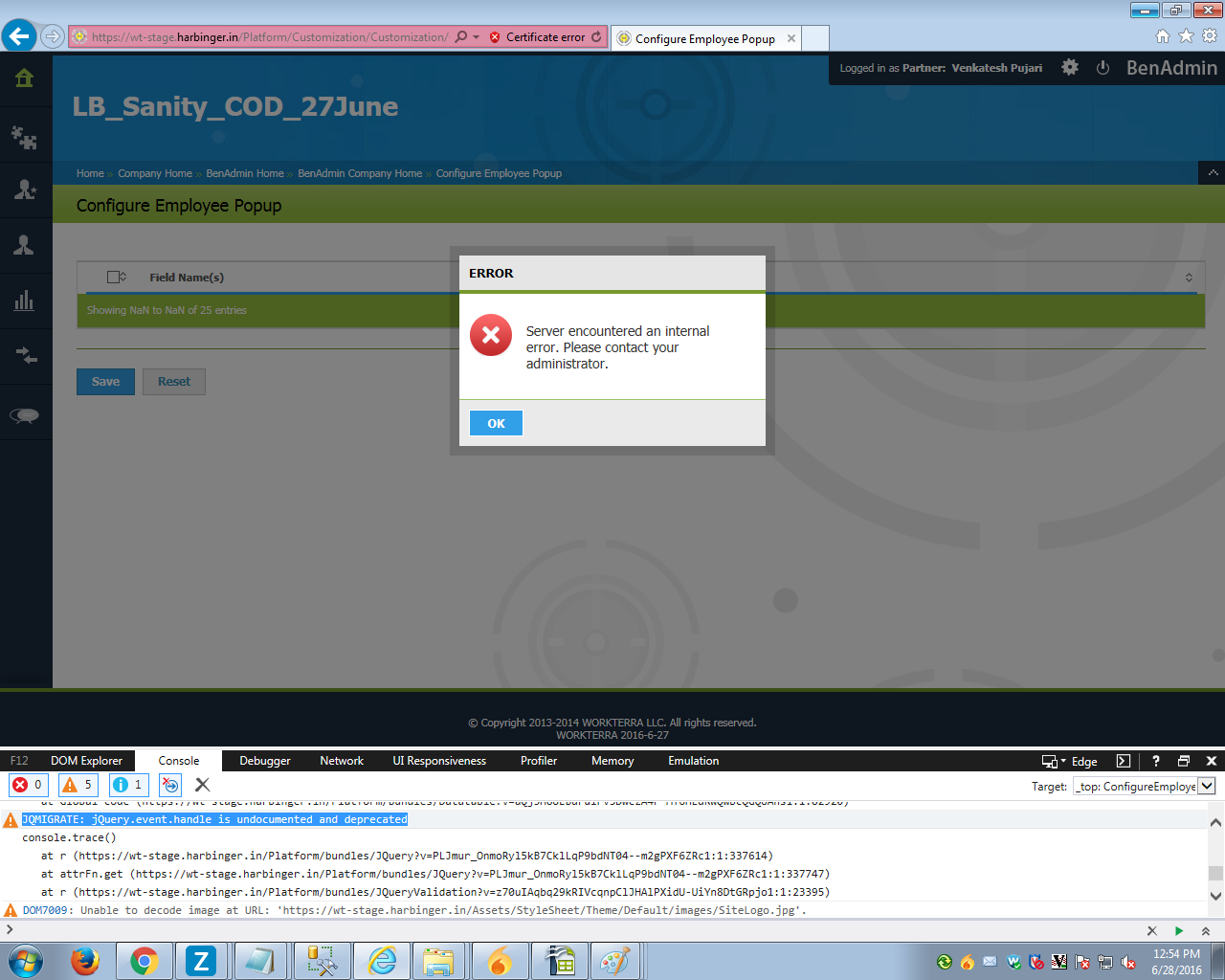Select the Console tab
Viewport: 1225px width, 980px height.
click(179, 761)
